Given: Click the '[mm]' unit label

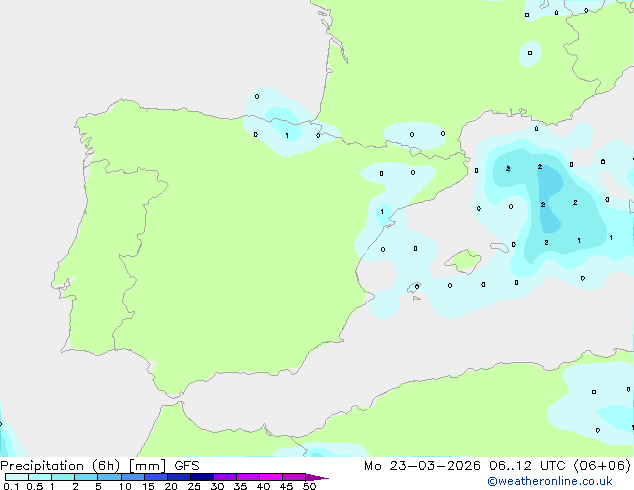Looking at the screenshot, I should [x=147, y=466].
